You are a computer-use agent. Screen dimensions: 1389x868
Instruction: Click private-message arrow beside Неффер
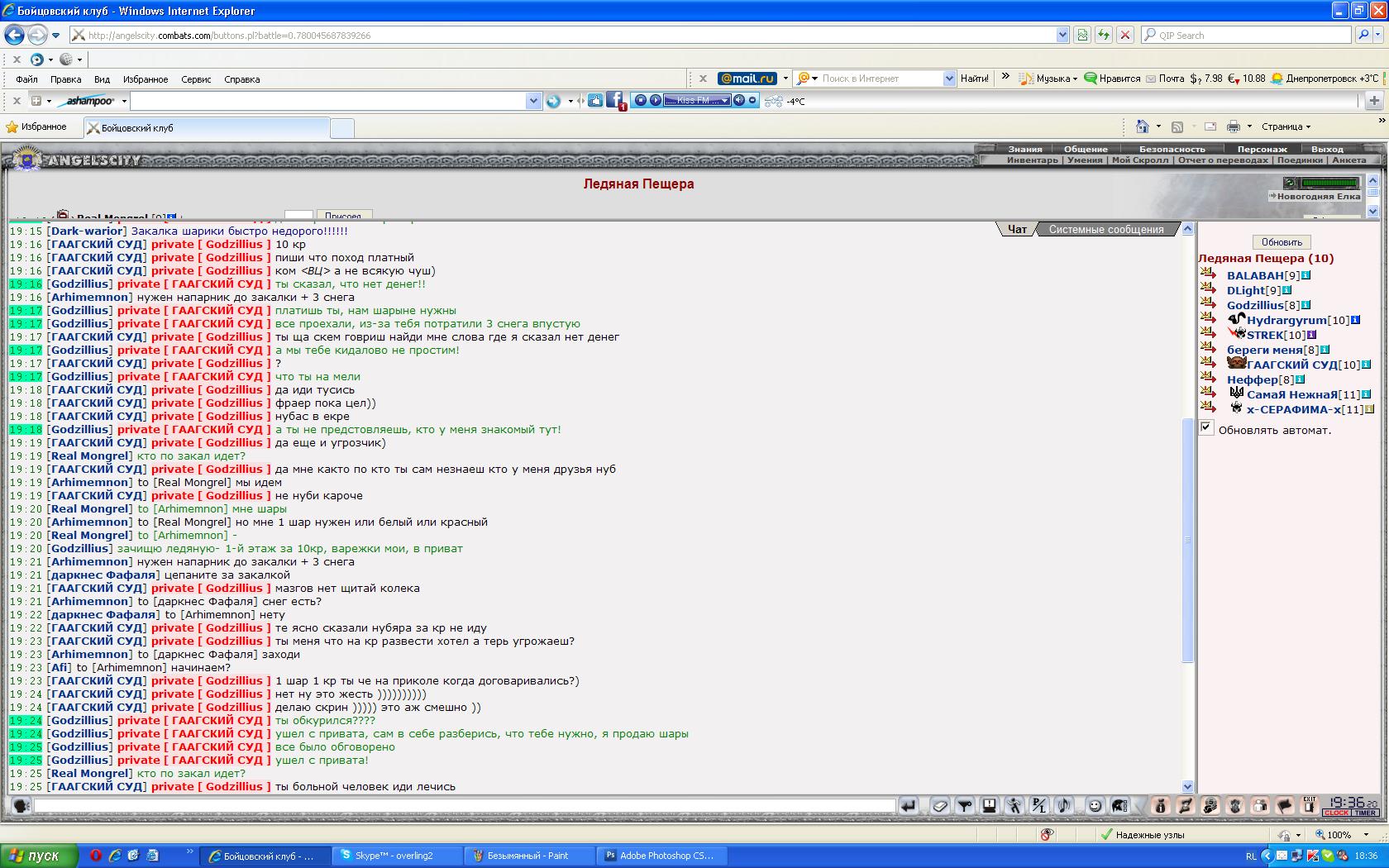pos(1208,378)
